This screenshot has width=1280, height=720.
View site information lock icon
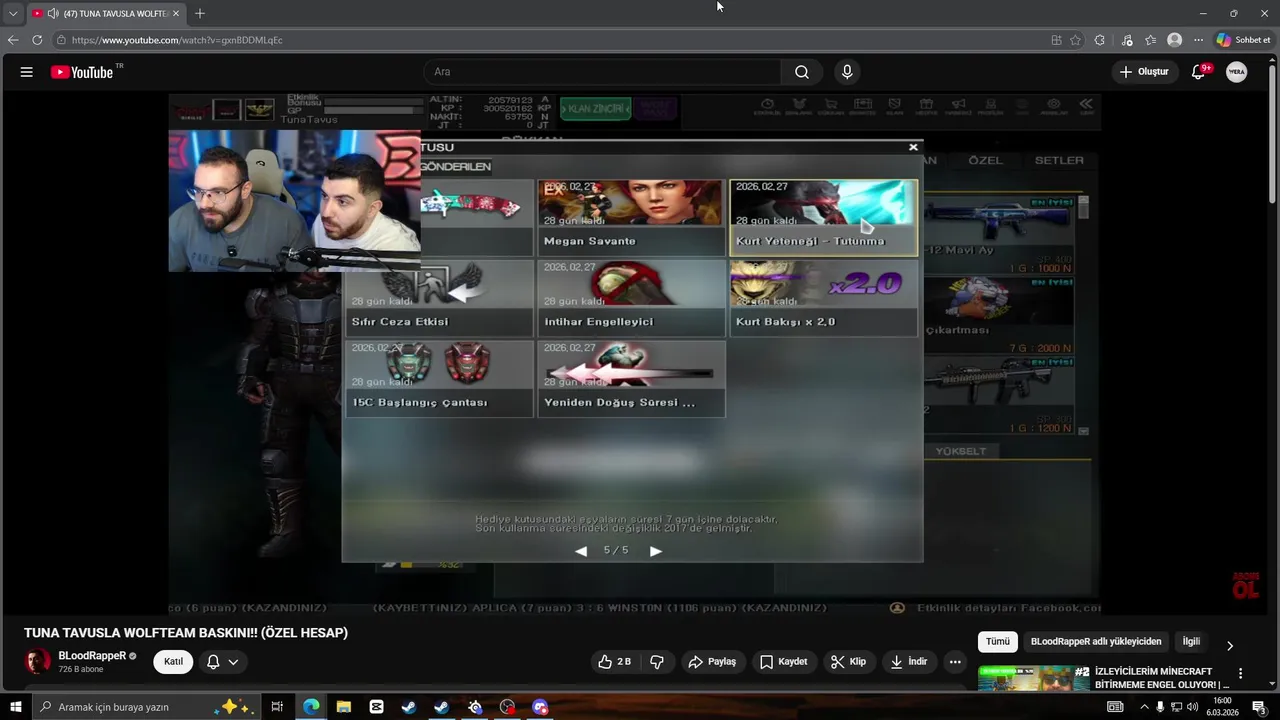(x=61, y=40)
